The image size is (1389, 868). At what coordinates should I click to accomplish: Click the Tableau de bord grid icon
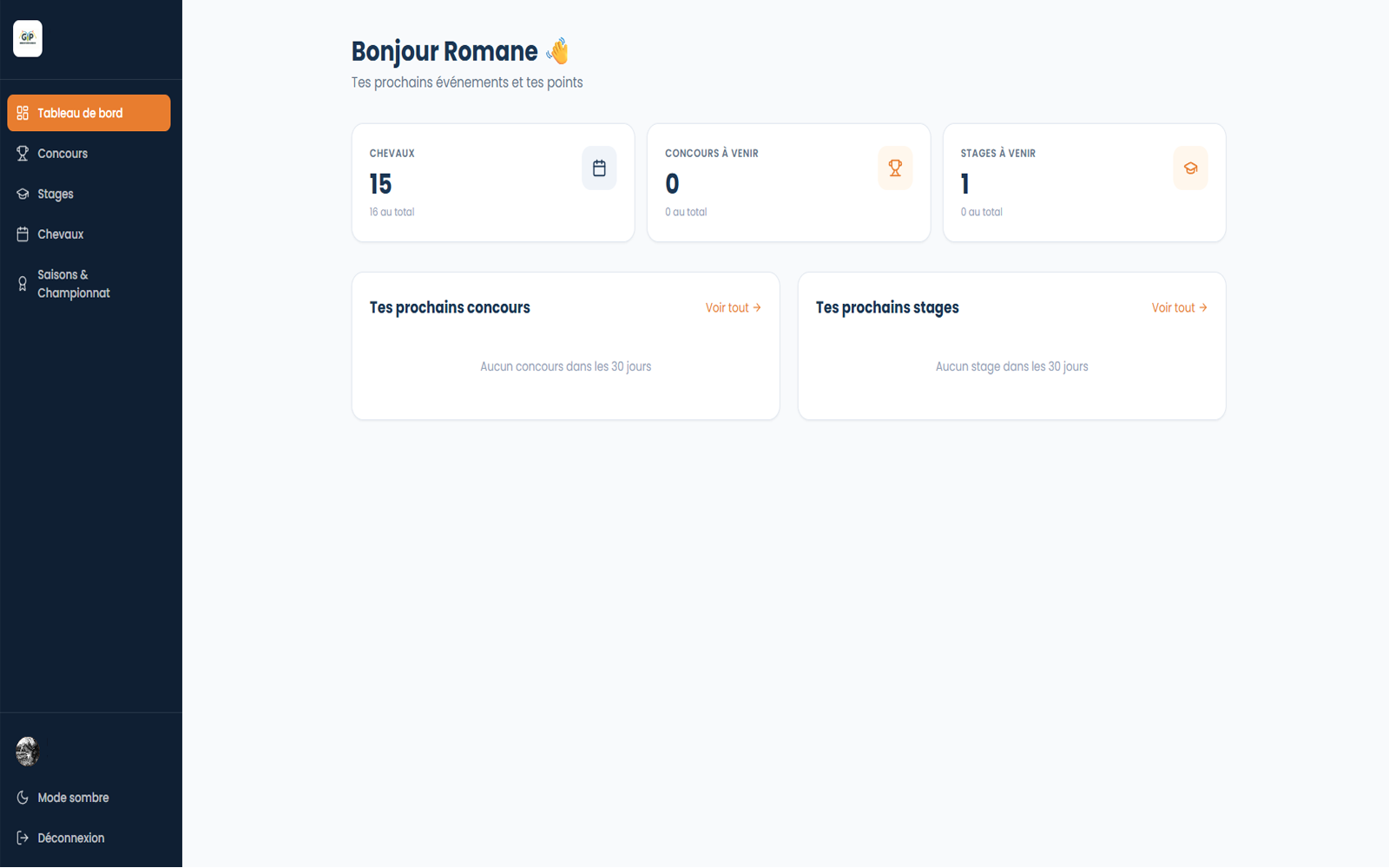pyautogui.click(x=23, y=113)
